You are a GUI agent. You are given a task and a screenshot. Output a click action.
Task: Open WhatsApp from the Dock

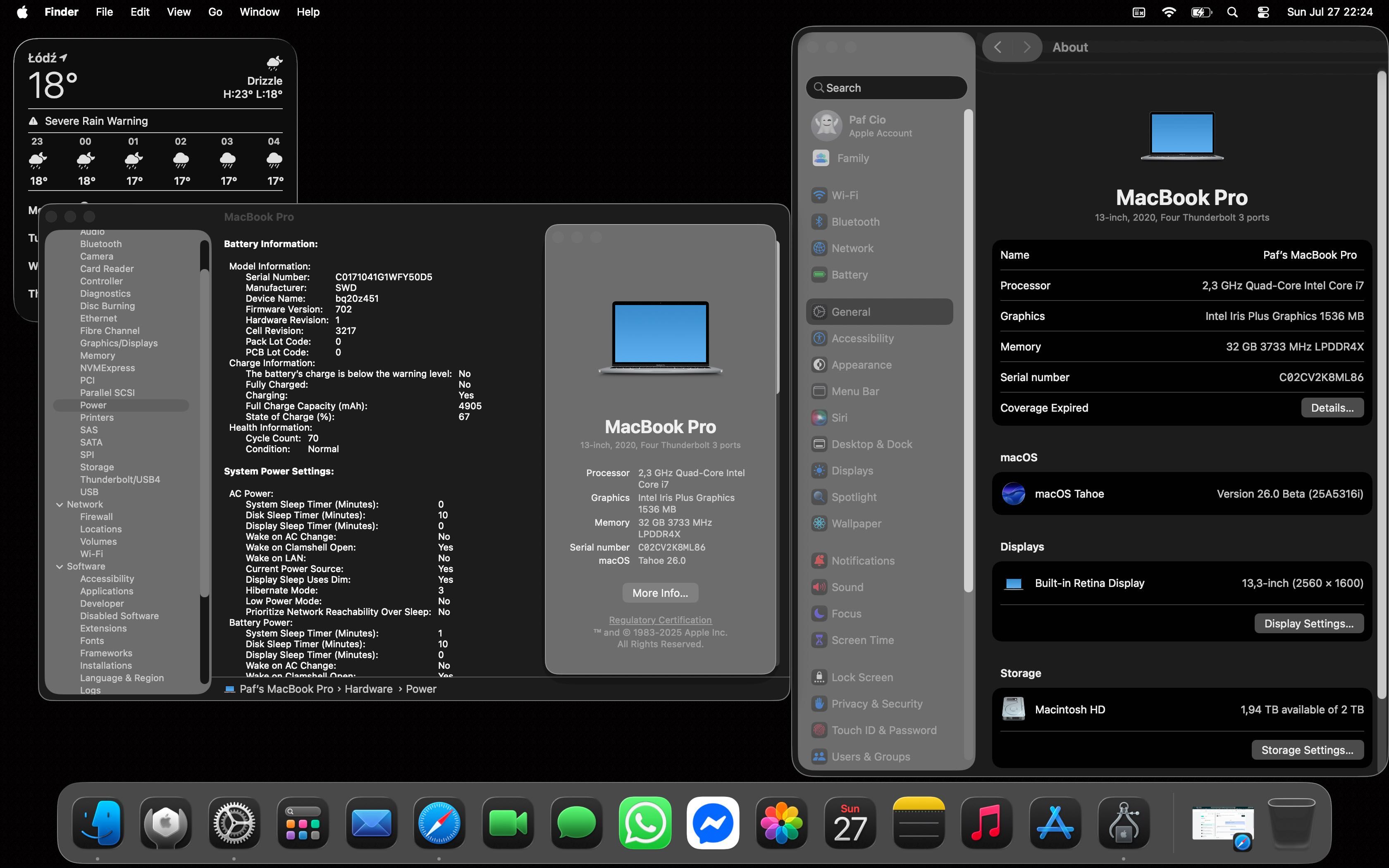click(x=645, y=823)
